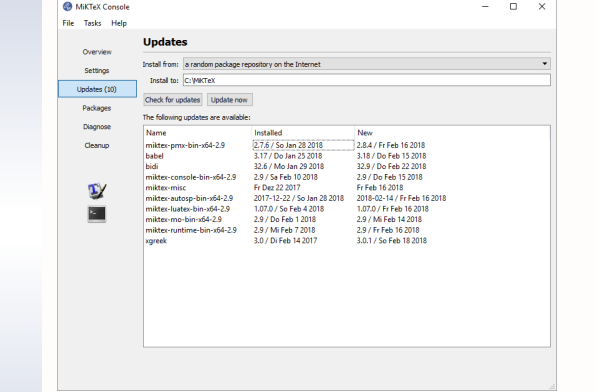Click the Update now button
This screenshot has height=392, width=596.
coord(229,100)
